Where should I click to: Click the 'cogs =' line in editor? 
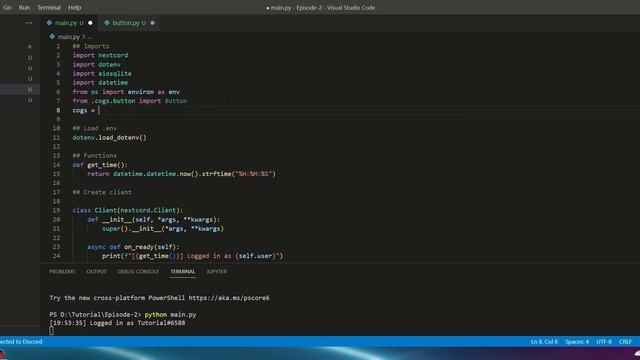pyautogui.click(x=84, y=110)
